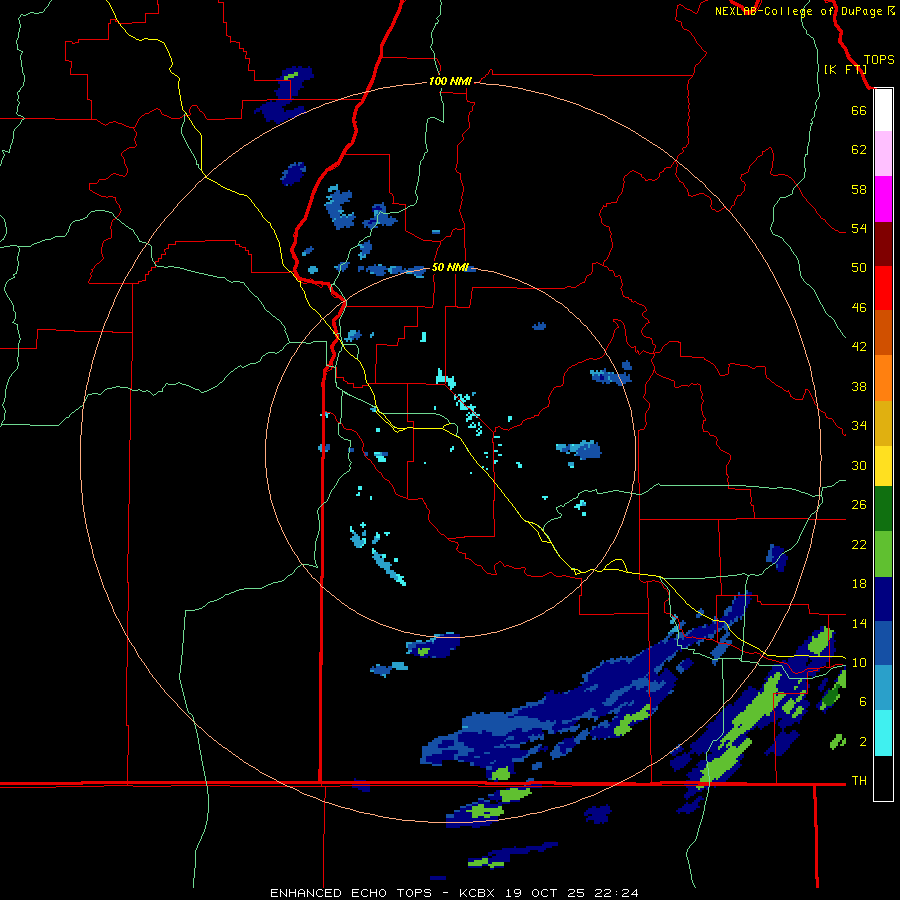
Task: Click the light green 18-22 kft color band
Action: (883, 554)
